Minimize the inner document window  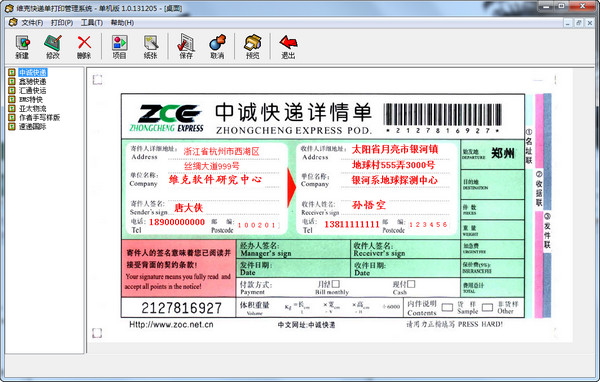[568, 23]
